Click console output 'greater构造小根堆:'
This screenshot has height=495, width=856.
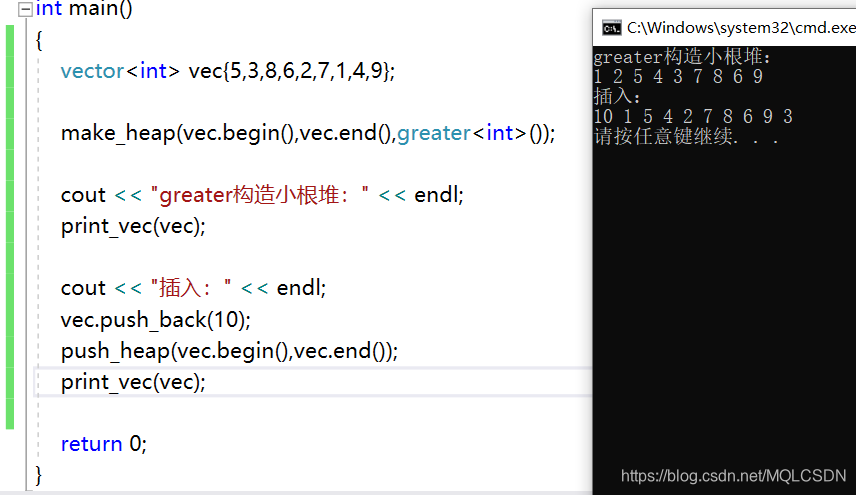coord(682,57)
